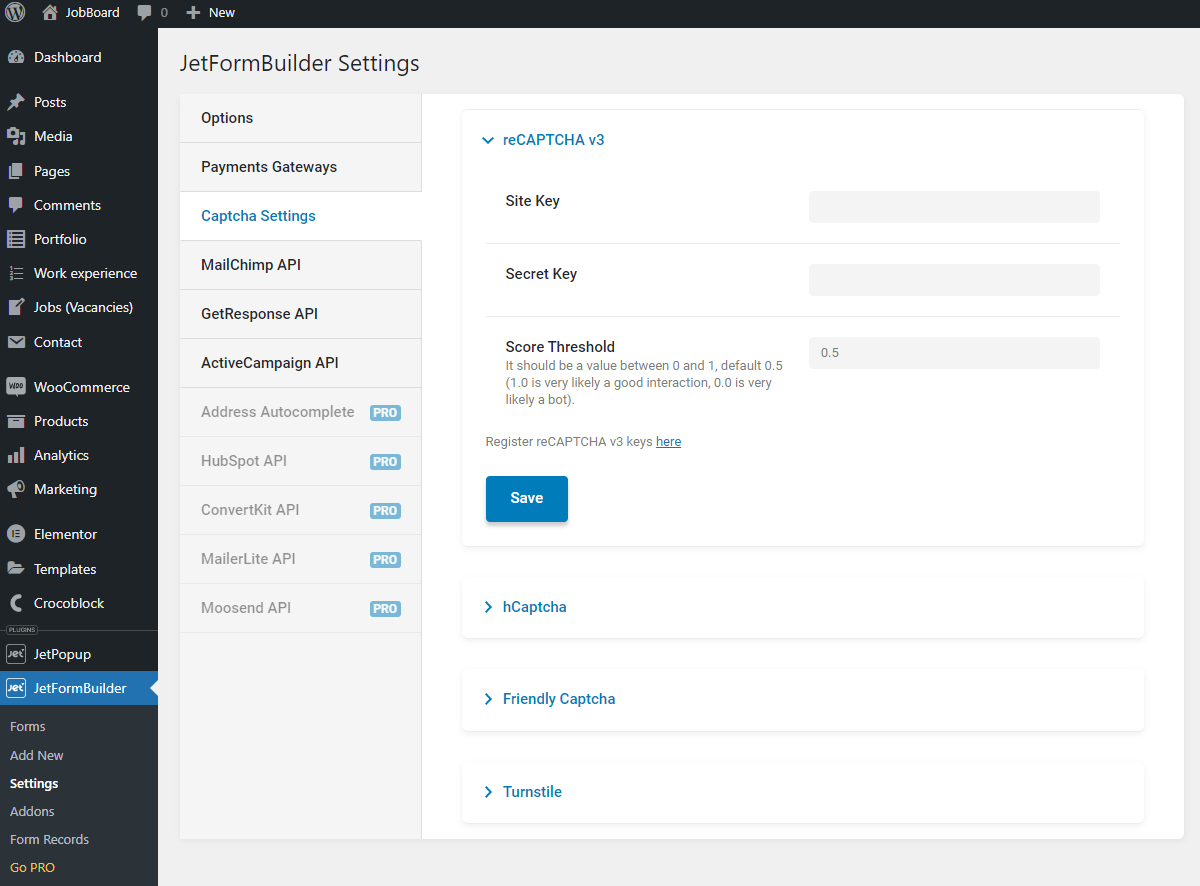Follow the 'here' reCAPTCHA registration link

pos(668,441)
